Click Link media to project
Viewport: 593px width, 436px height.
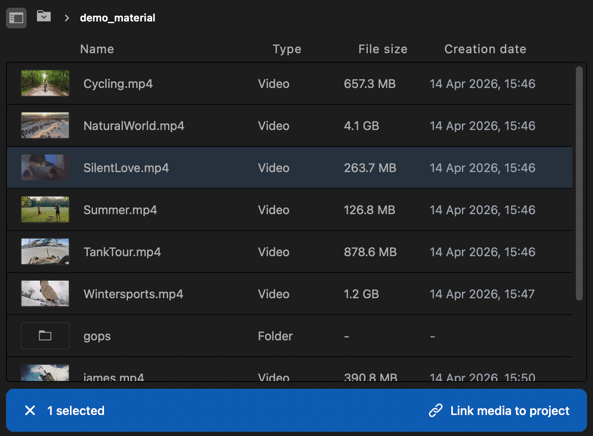point(509,411)
